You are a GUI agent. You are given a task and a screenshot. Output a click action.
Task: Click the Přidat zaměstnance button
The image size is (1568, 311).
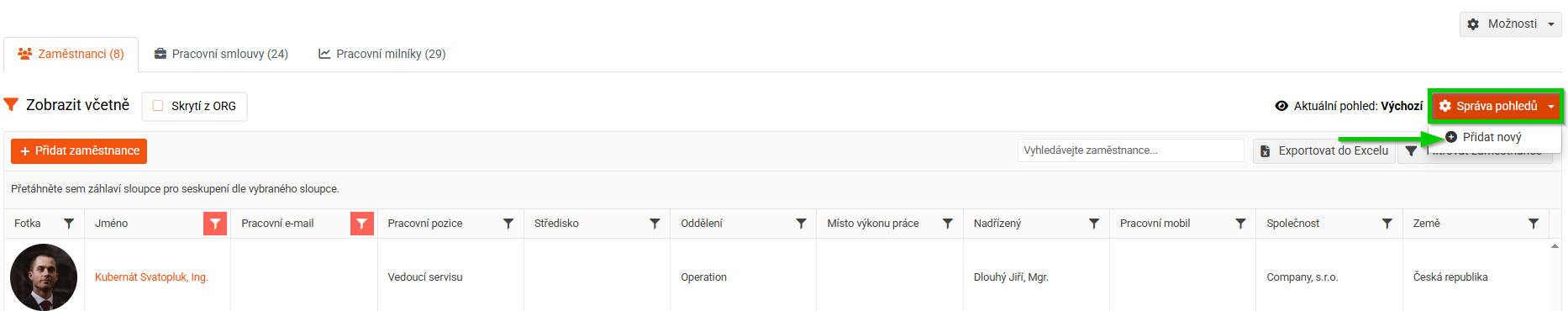click(x=79, y=151)
